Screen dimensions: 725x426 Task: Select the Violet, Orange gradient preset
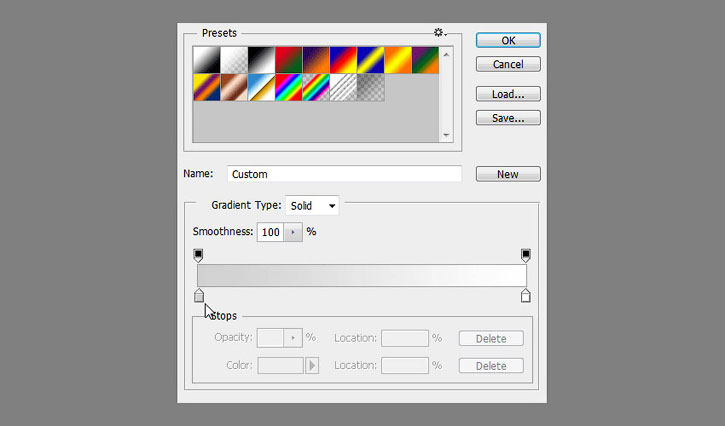316,60
